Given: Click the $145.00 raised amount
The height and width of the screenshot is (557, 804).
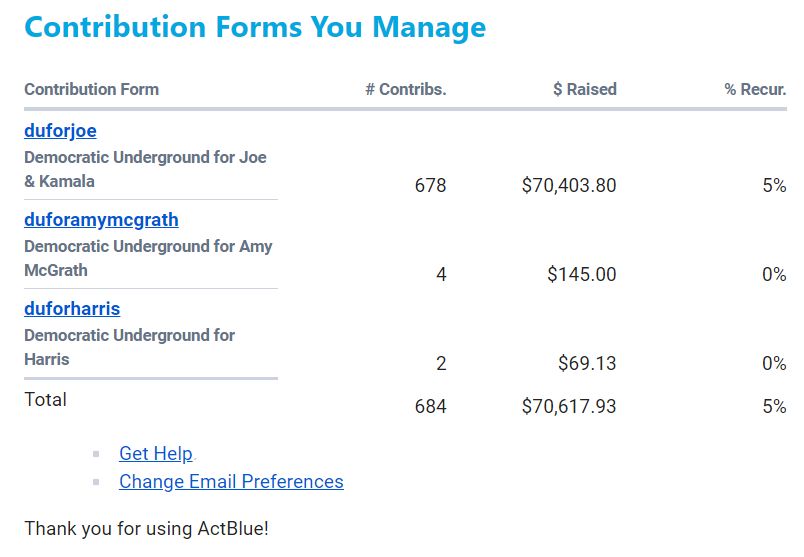Looking at the screenshot, I should (581, 274).
